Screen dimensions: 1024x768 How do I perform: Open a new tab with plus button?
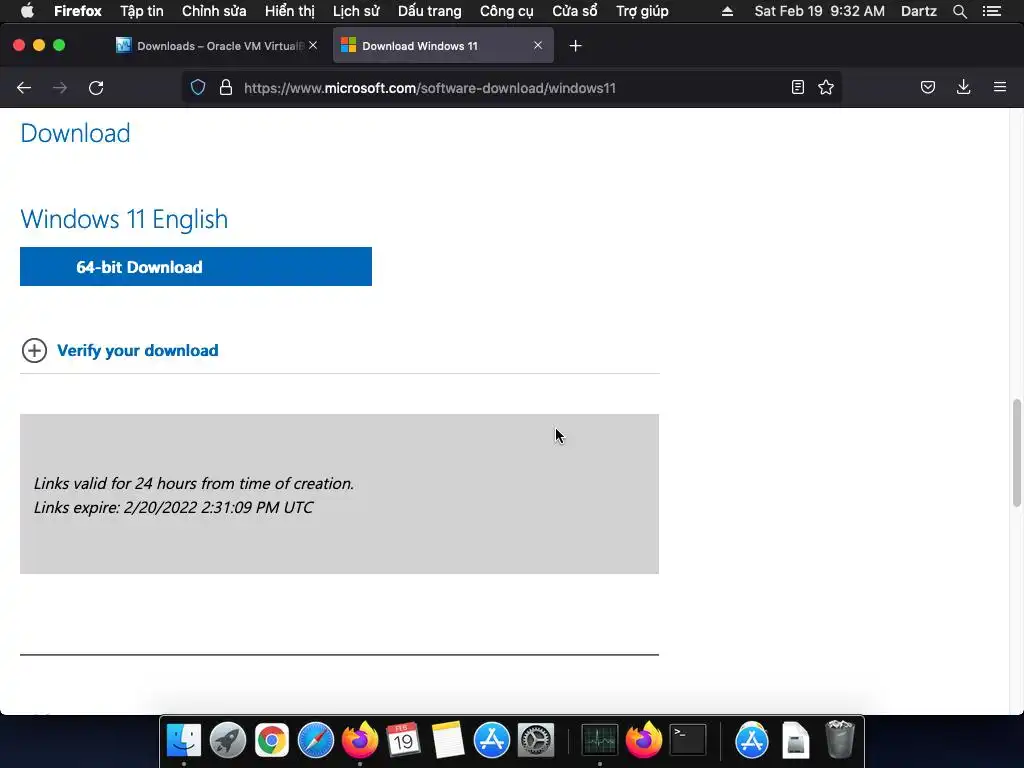(575, 46)
